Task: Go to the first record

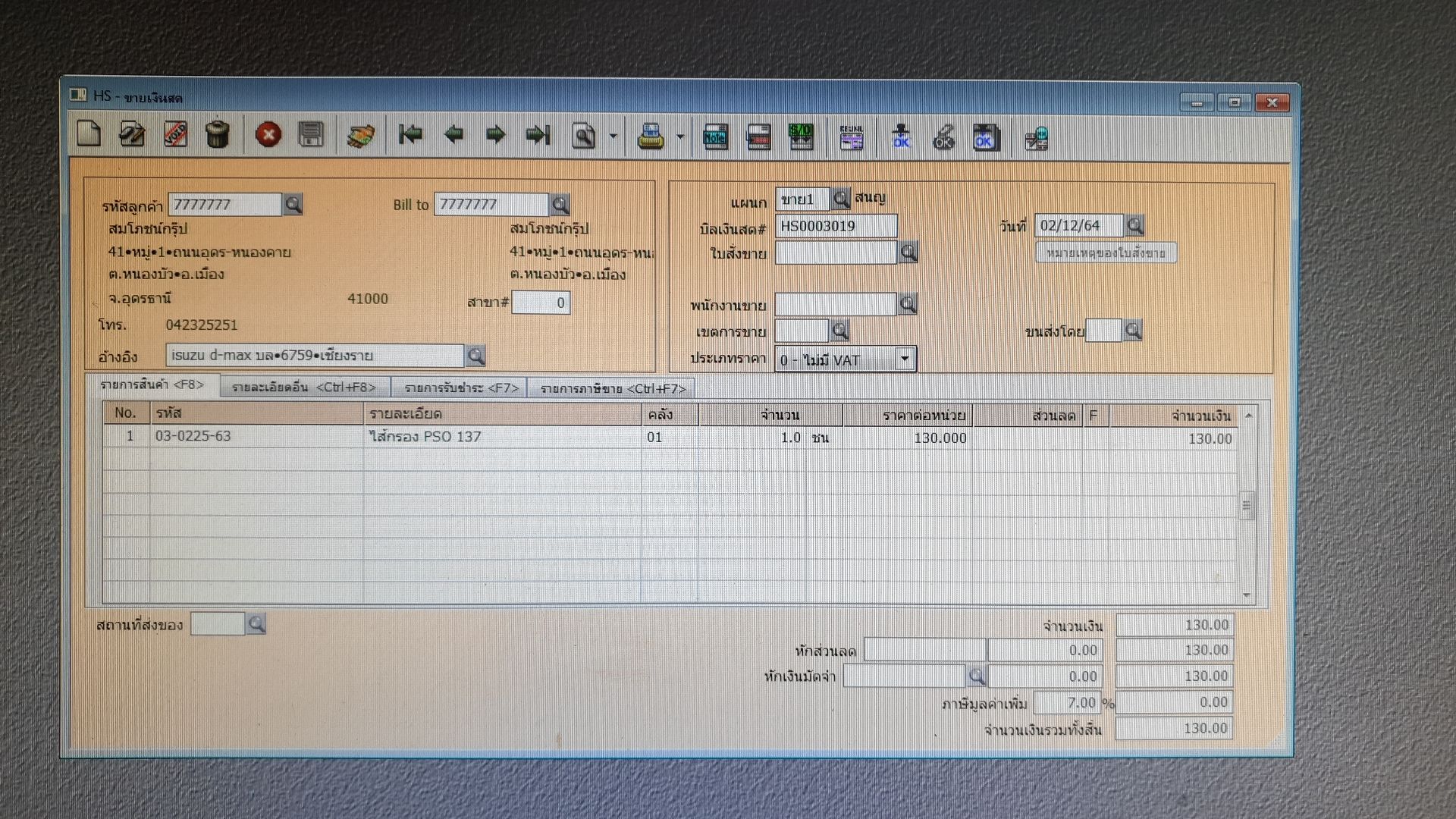Action: pyautogui.click(x=410, y=135)
